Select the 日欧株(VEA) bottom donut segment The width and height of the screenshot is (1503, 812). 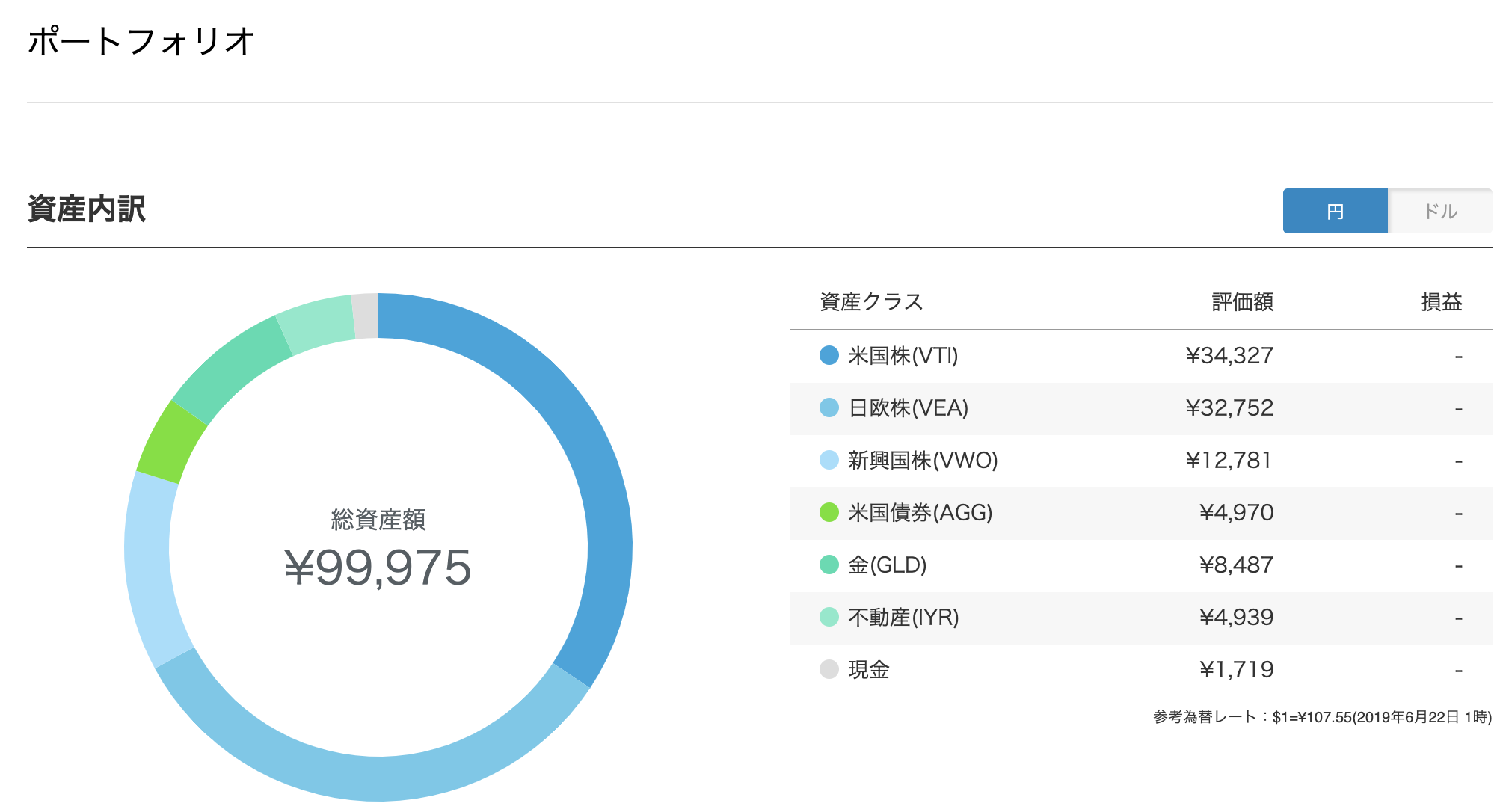coord(374,778)
